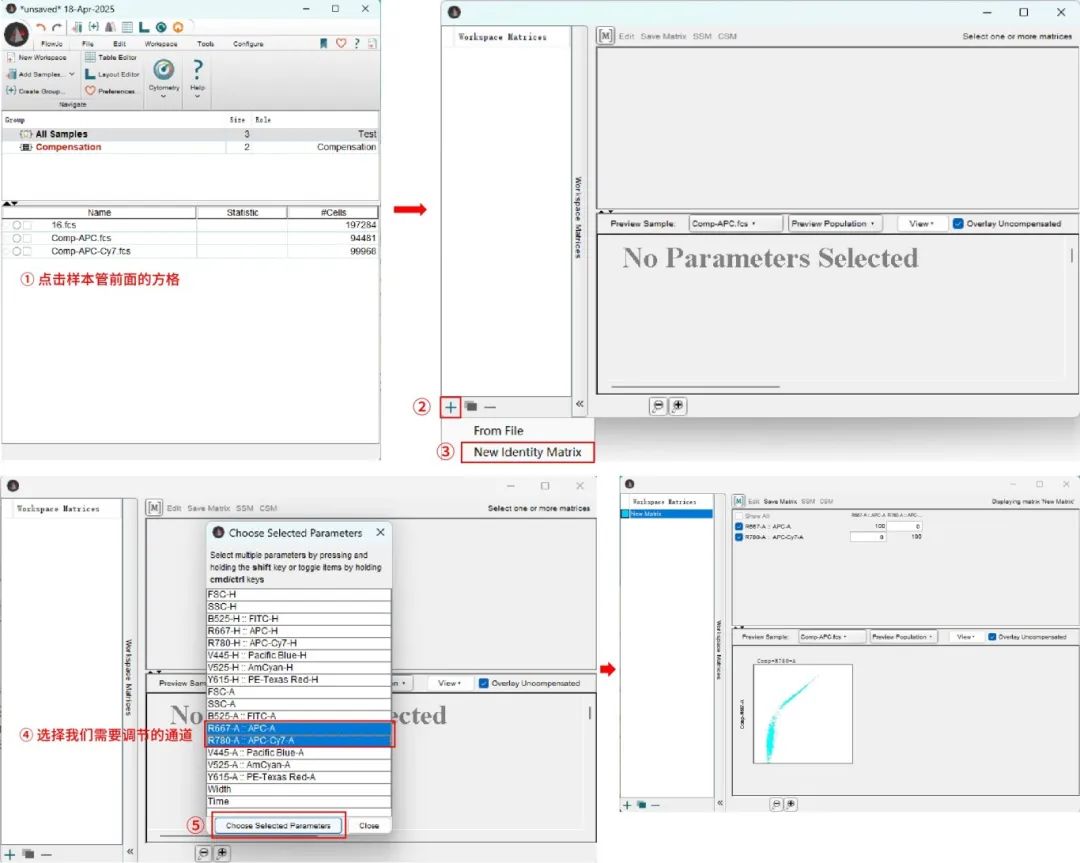Open the Workspace ribbon tab

click(160, 44)
